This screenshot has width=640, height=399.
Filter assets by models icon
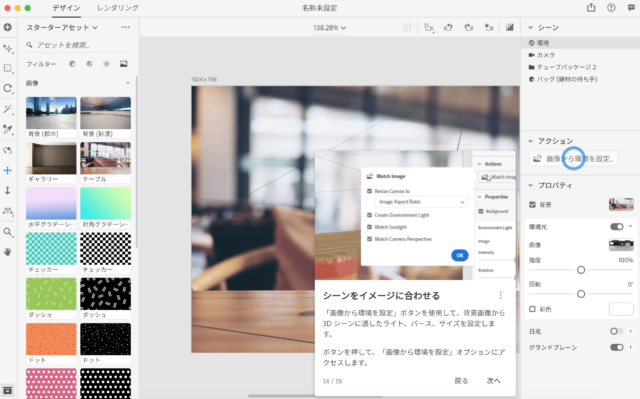tap(72, 64)
